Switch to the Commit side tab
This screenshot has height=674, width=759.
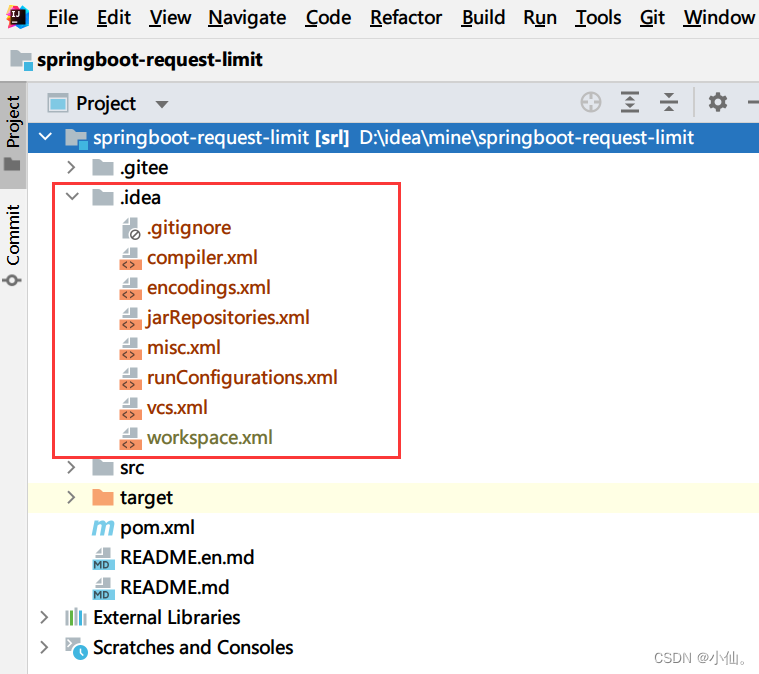pyautogui.click(x=13, y=244)
